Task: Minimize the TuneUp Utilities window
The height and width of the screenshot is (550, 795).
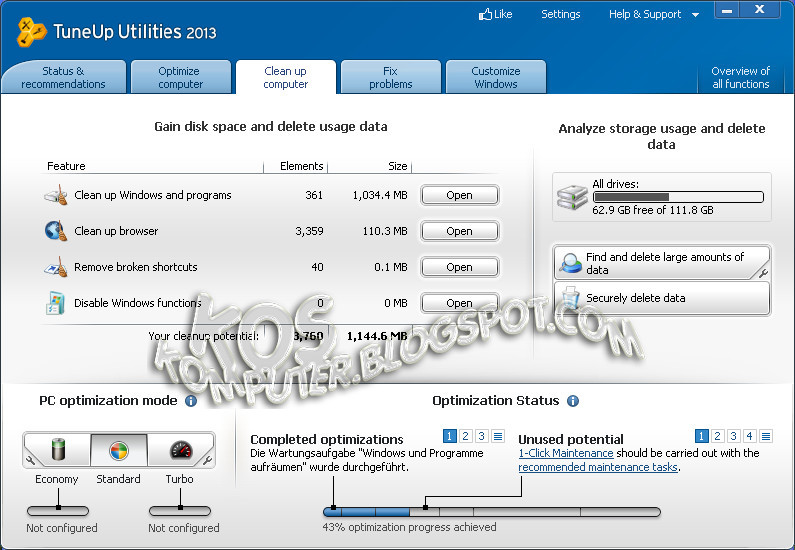Action: [727, 10]
